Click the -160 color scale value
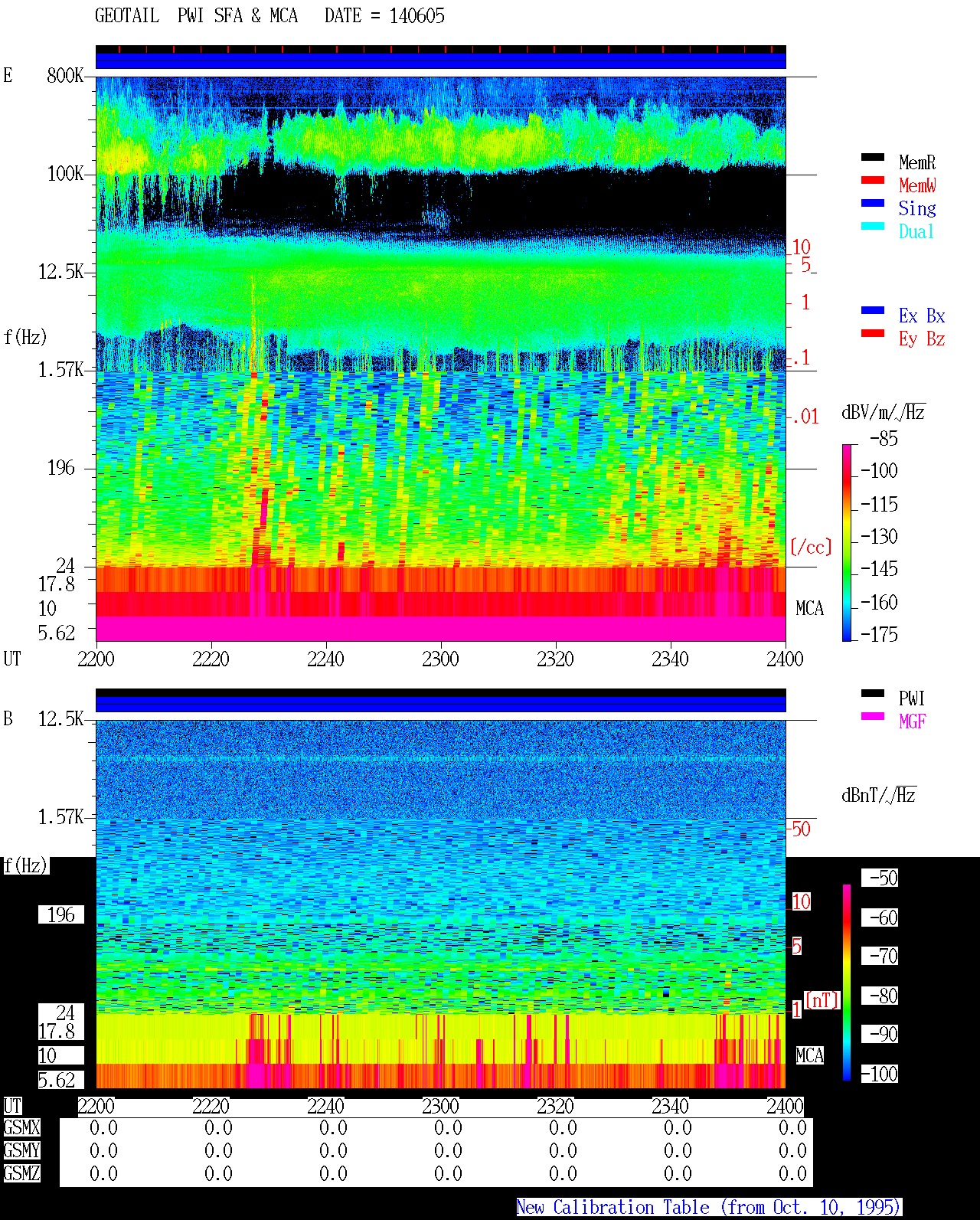 [879, 603]
